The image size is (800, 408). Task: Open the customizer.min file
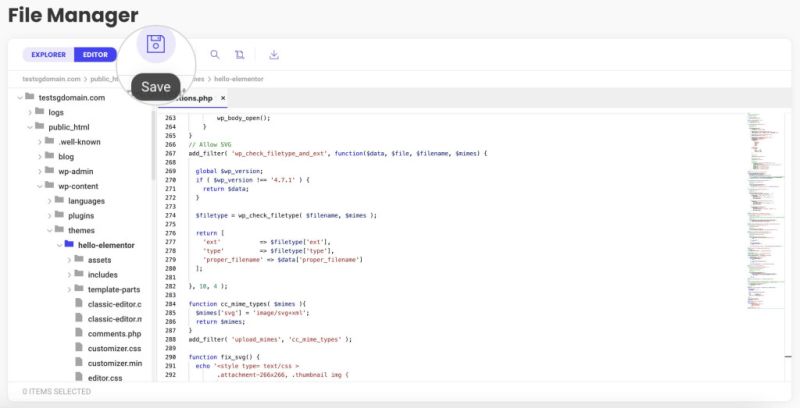point(115,364)
